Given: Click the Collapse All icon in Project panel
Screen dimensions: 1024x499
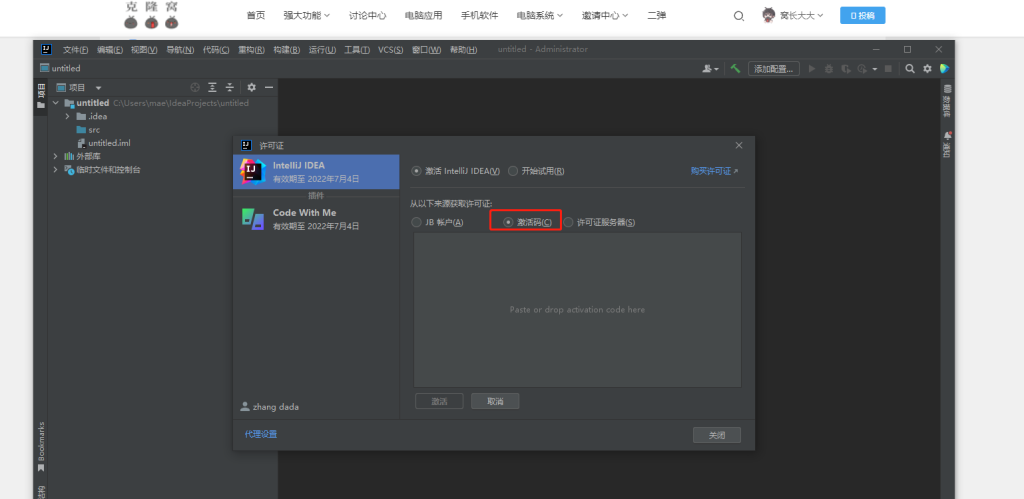Looking at the screenshot, I should pos(230,88).
